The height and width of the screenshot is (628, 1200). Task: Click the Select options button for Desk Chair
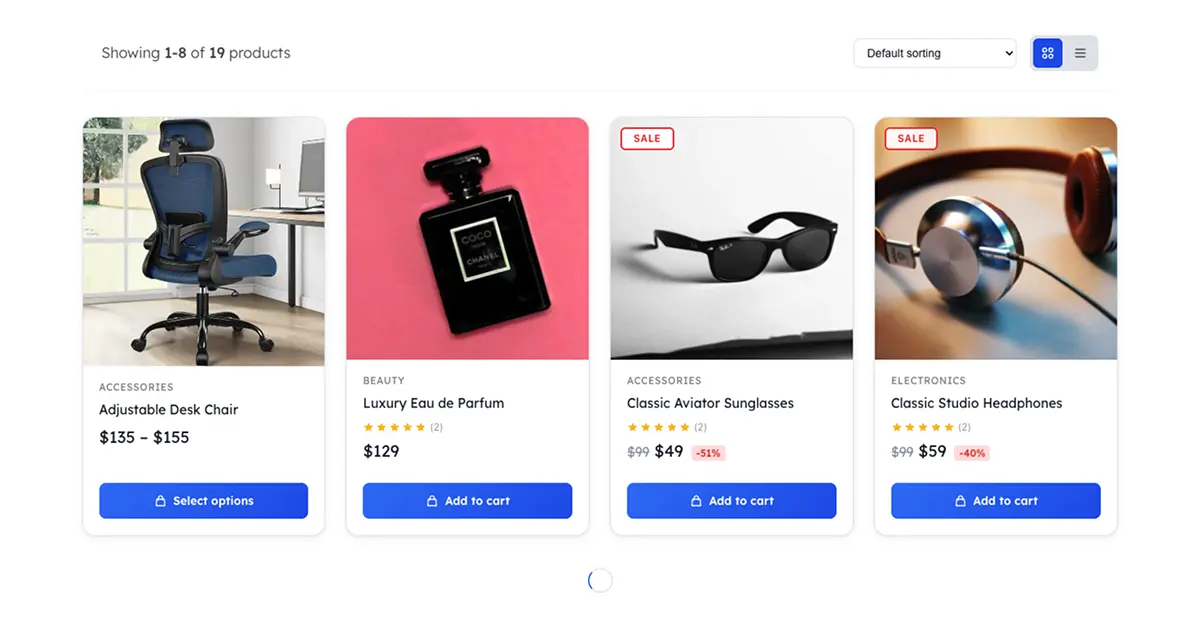point(204,501)
